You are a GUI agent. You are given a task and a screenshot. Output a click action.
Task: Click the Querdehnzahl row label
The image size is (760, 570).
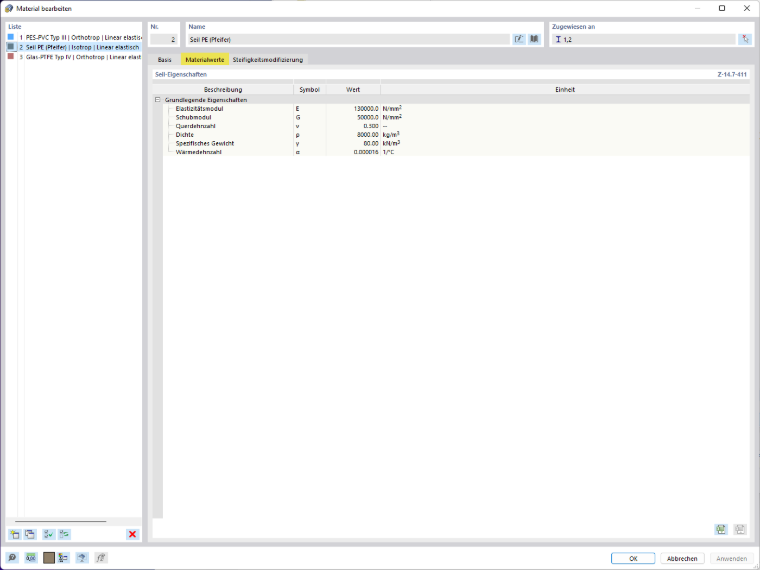pyautogui.click(x=195, y=126)
